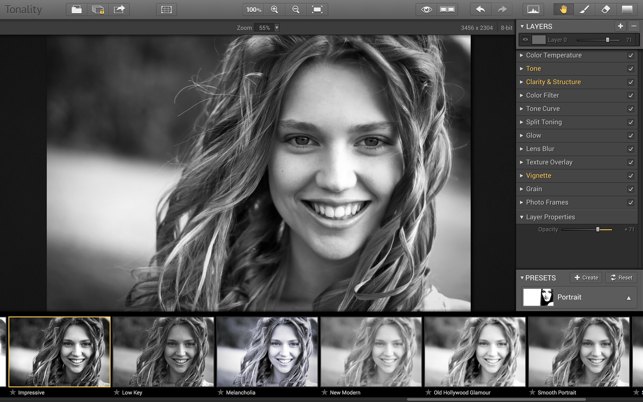Open the Split Toning panel
The width and height of the screenshot is (643, 402).
tap(543, 122)
